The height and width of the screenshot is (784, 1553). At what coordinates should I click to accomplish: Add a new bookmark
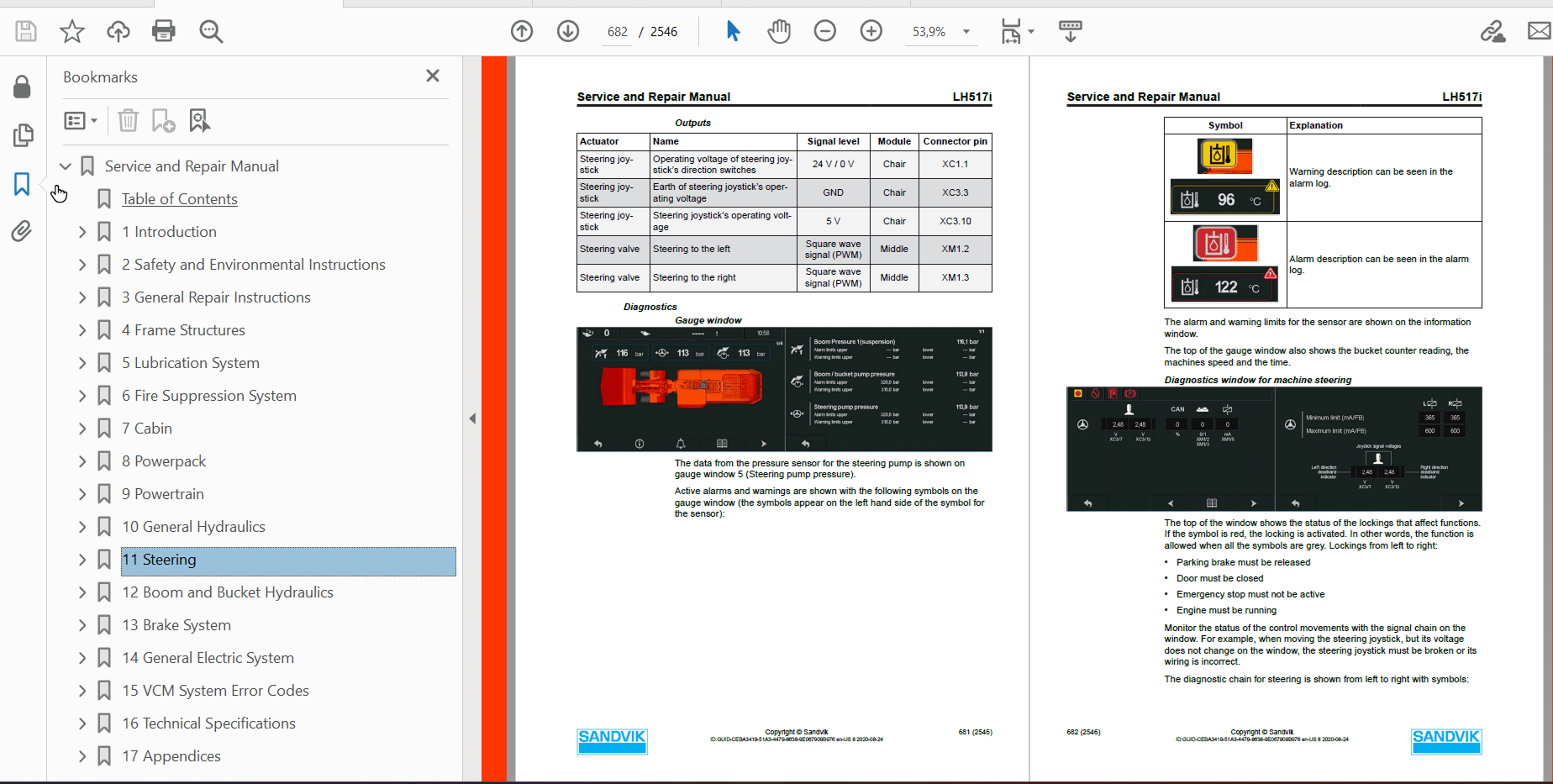point(163,121)
